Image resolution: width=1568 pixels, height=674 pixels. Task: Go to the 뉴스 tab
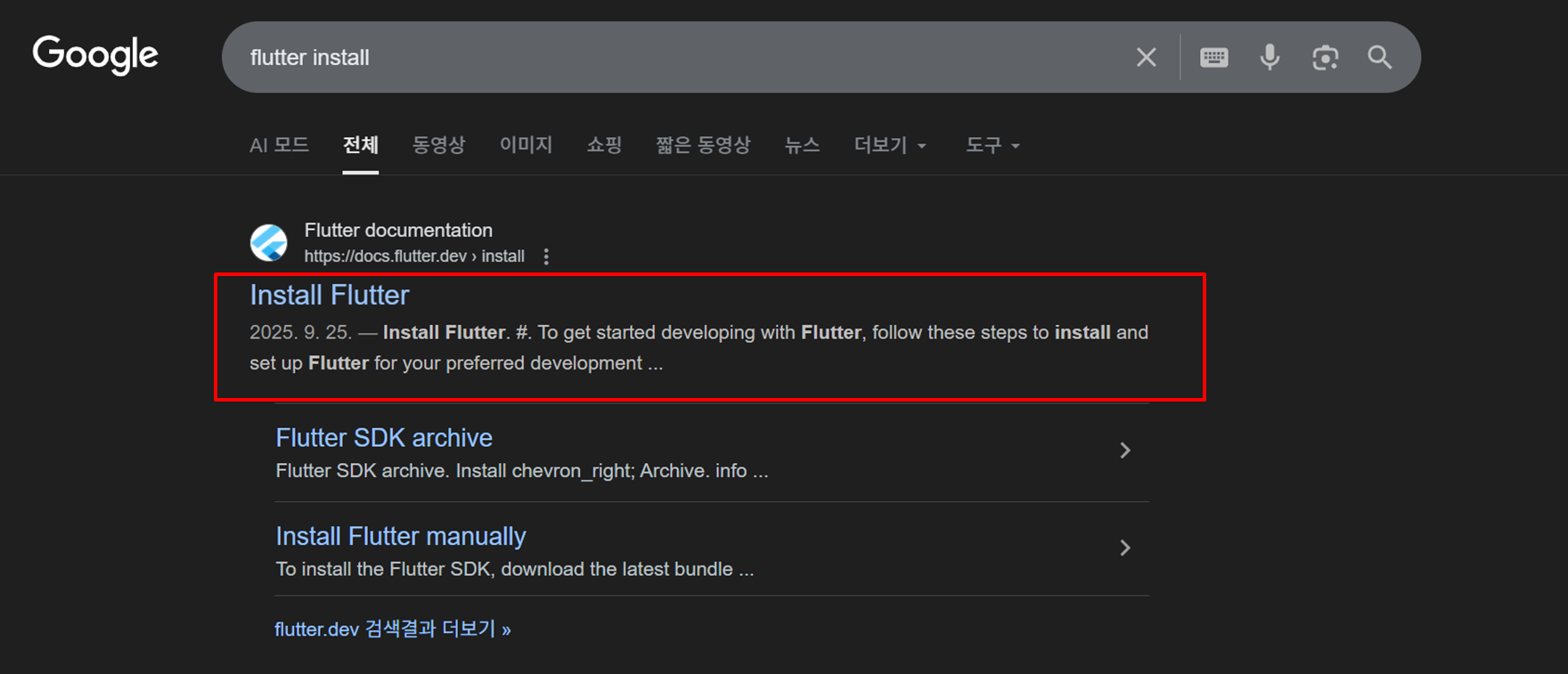pyautogui.click(x=802, y=145)
